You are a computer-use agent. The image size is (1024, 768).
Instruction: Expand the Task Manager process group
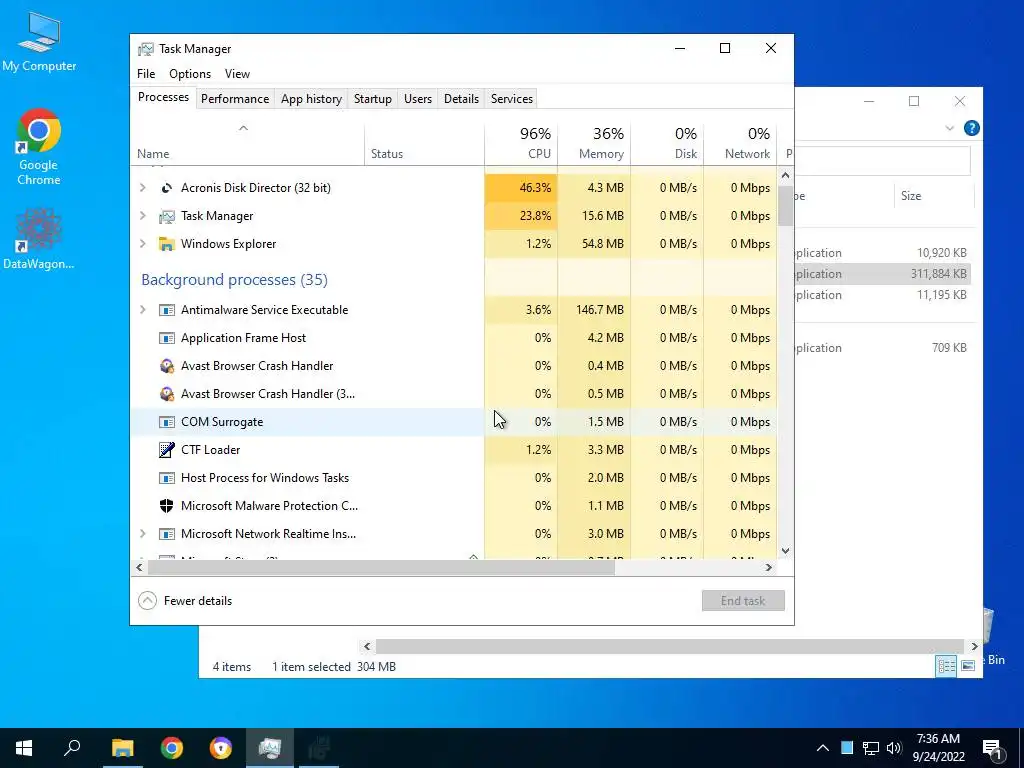point(143,216)
